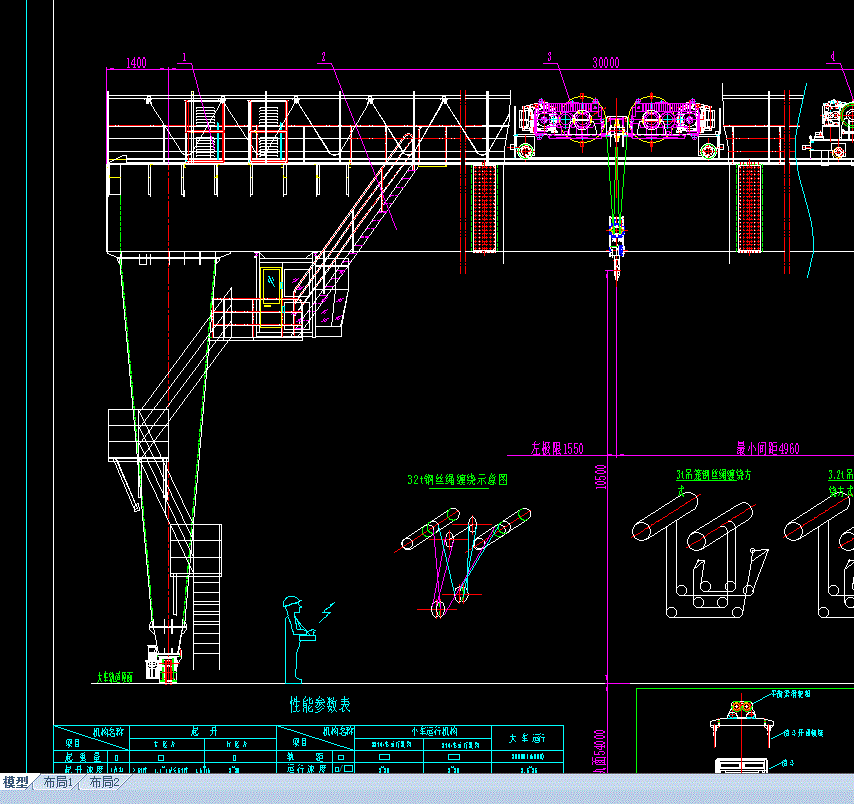The image size is (854, 804).
Task: Switch to the 布局2 layout tab
Action: 104,782
